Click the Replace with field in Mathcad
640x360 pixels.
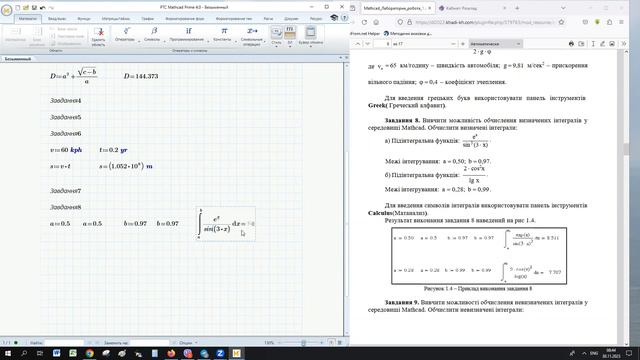[x=149, y=343]
